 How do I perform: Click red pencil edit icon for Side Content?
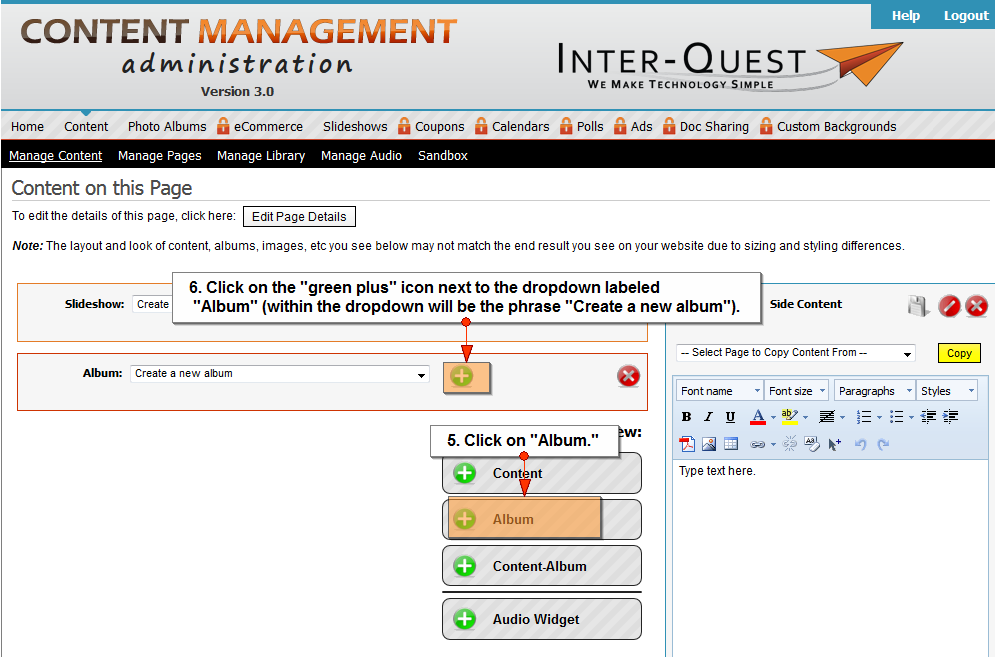point(949,306)
